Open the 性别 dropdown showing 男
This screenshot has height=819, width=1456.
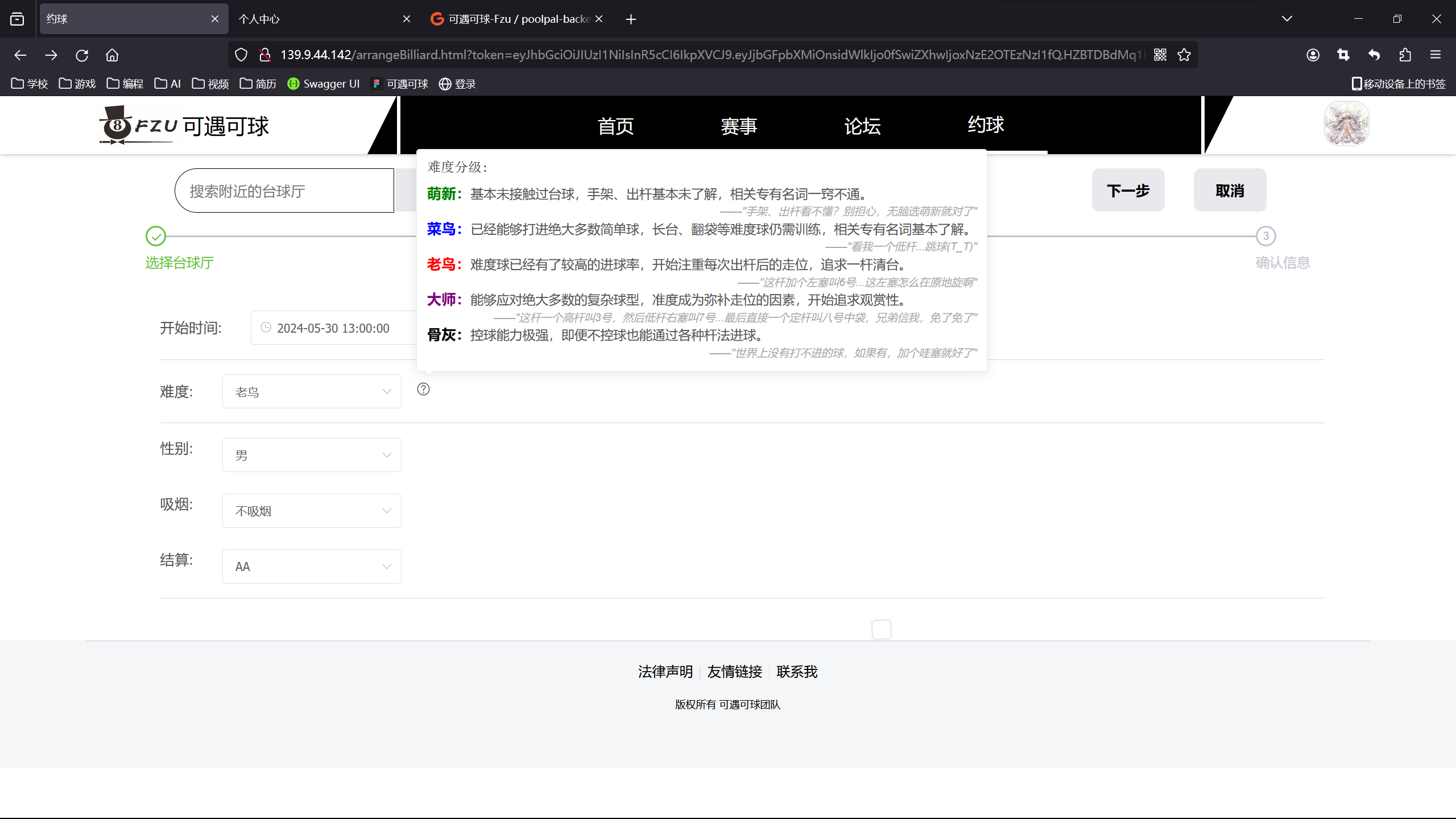[x=312, y=455]
